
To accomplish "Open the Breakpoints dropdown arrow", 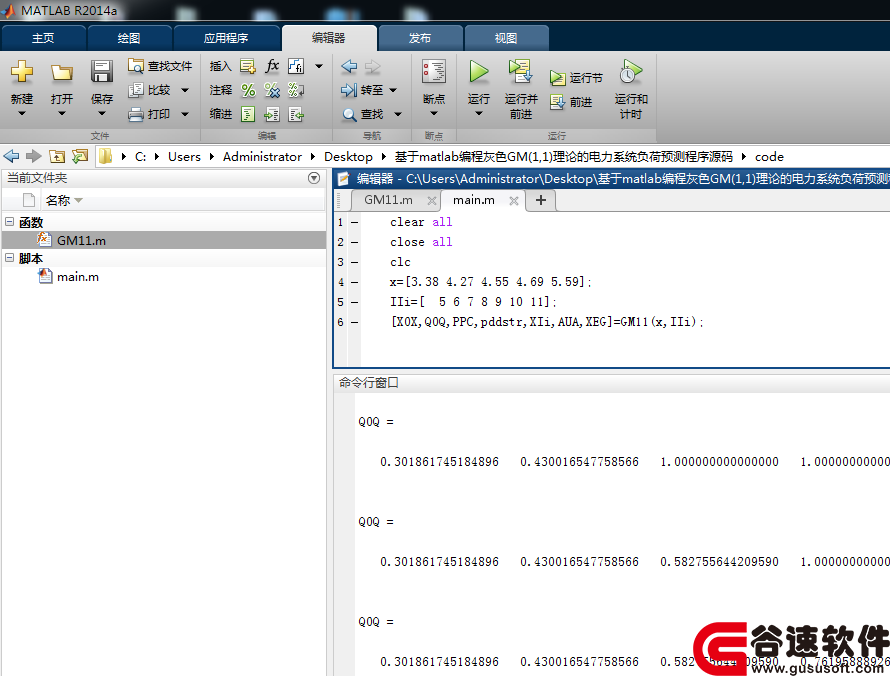I will coord(434,114).
